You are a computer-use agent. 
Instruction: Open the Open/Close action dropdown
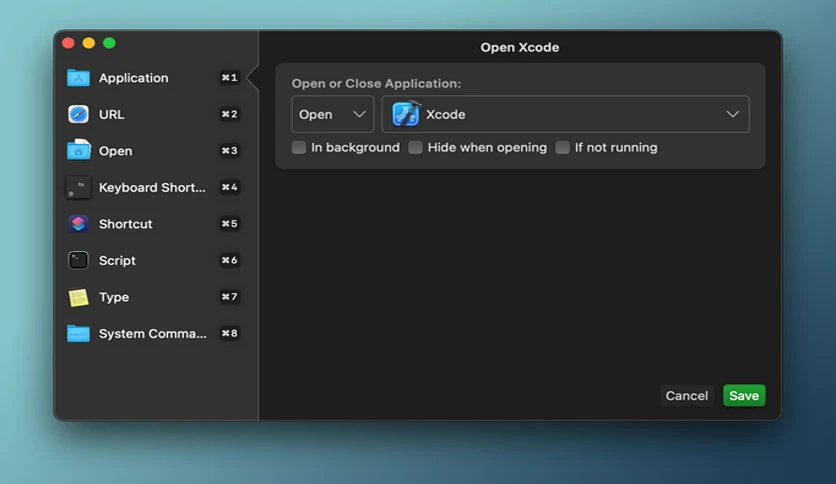(332, 114)
